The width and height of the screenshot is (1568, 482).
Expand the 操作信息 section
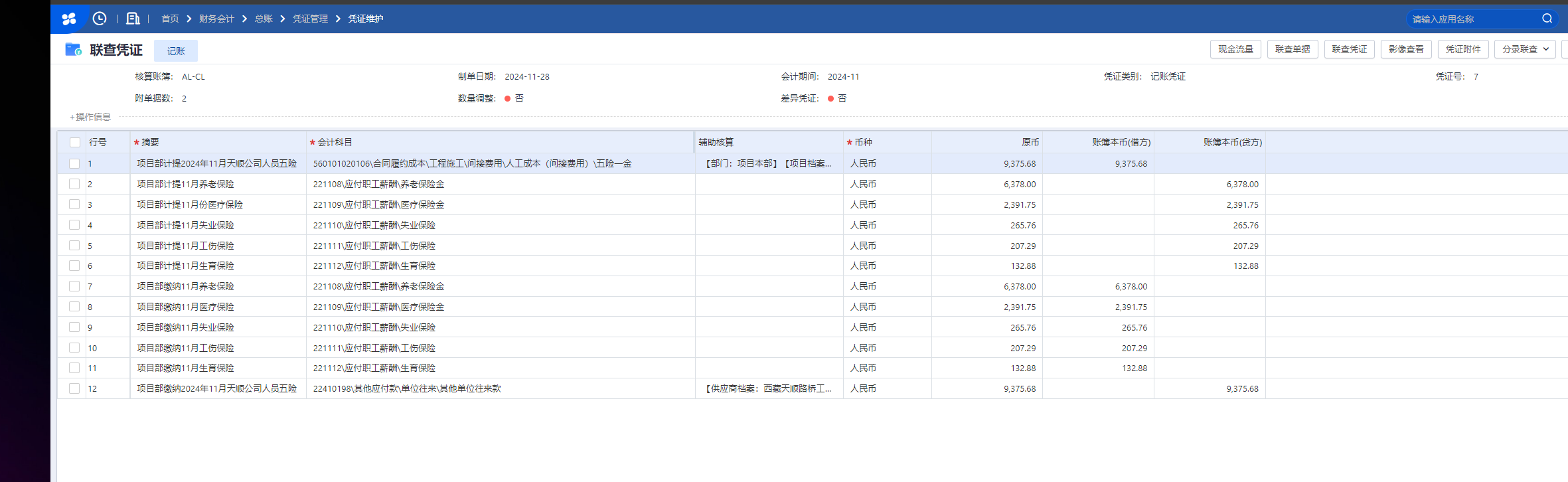coord(90,117)
